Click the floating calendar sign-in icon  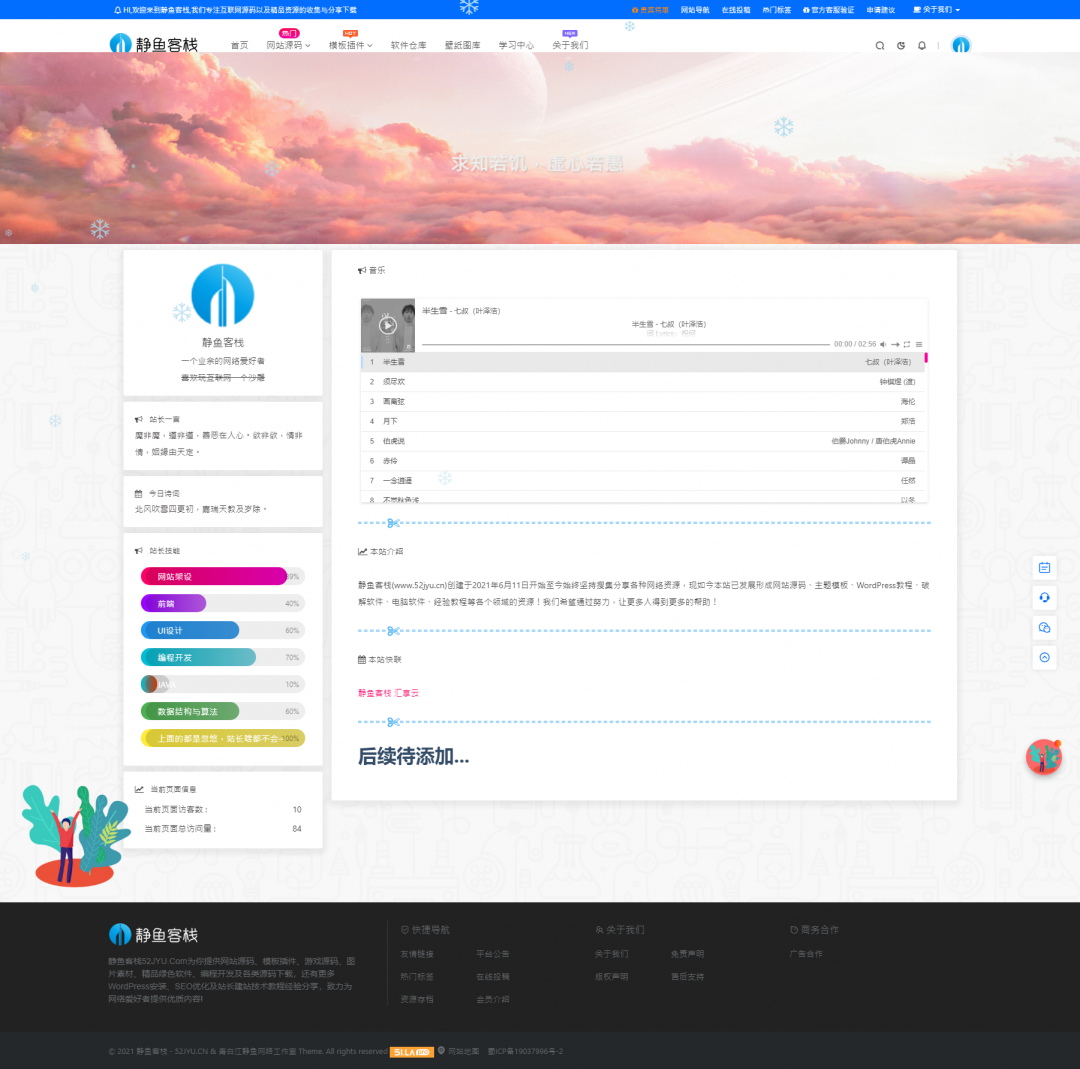pyautogui.click(x=1044, y=567)
